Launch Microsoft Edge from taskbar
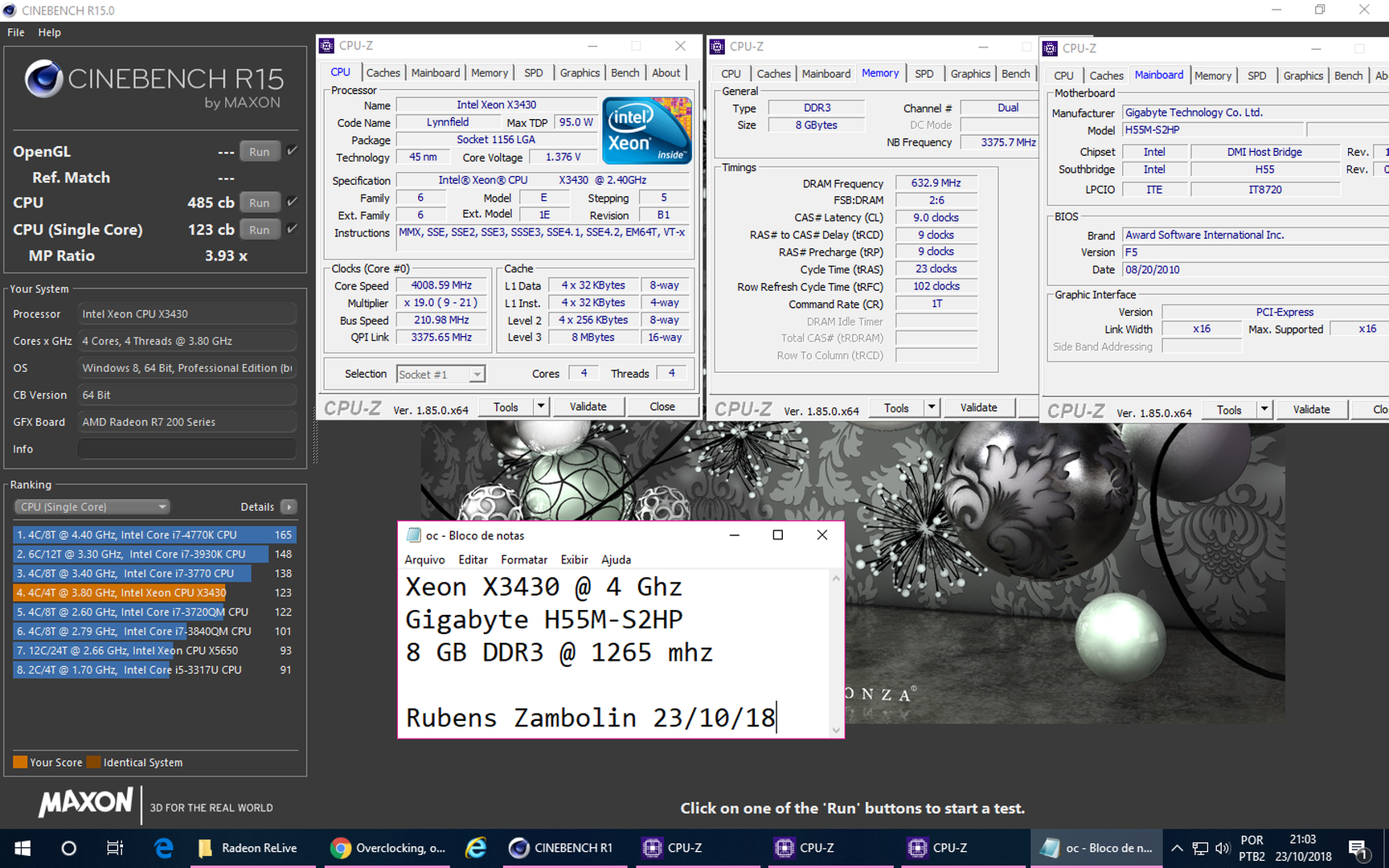This screenshot has height=868, width=1389. coord(164,848)
